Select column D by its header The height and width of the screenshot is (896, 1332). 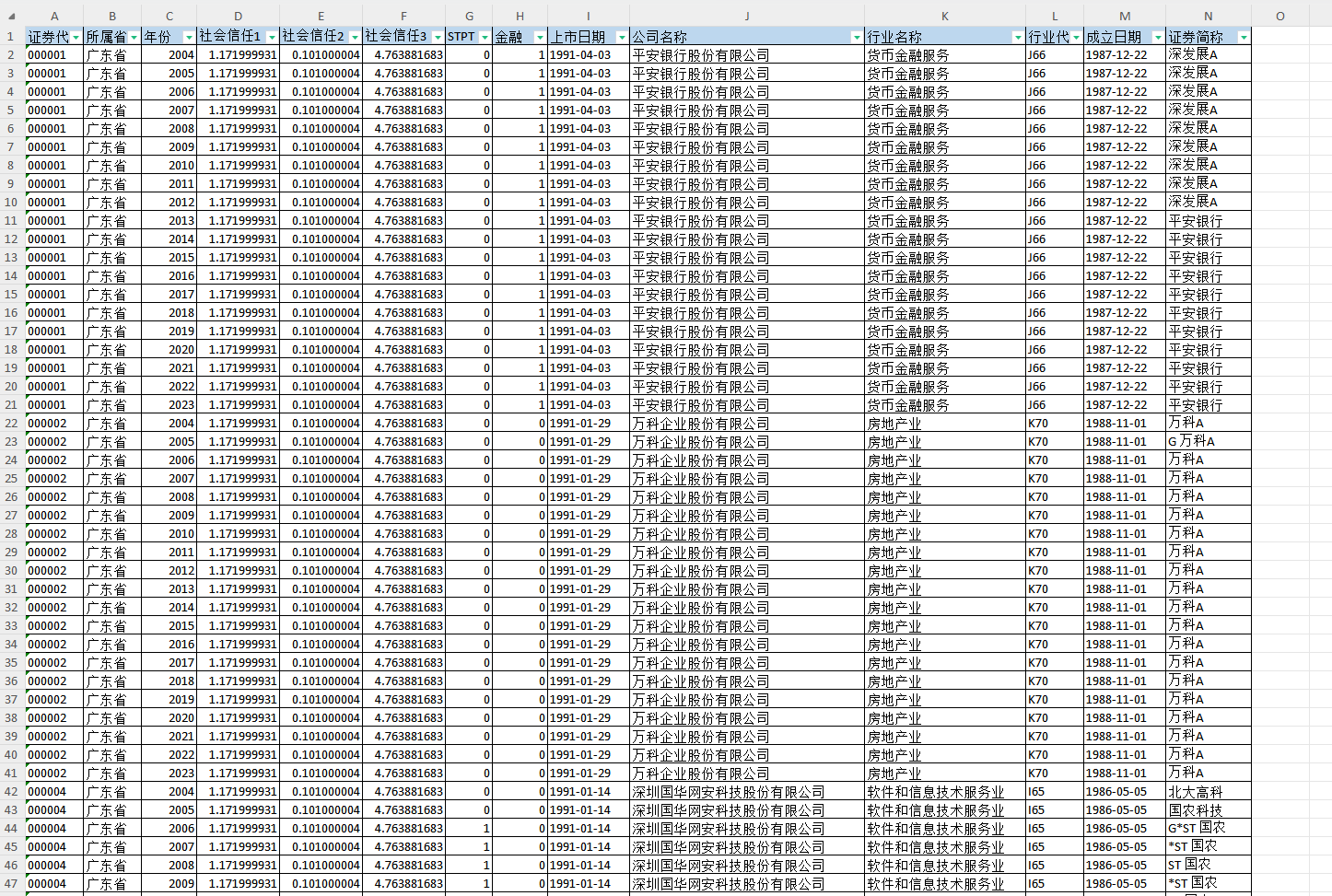[238, 16]
